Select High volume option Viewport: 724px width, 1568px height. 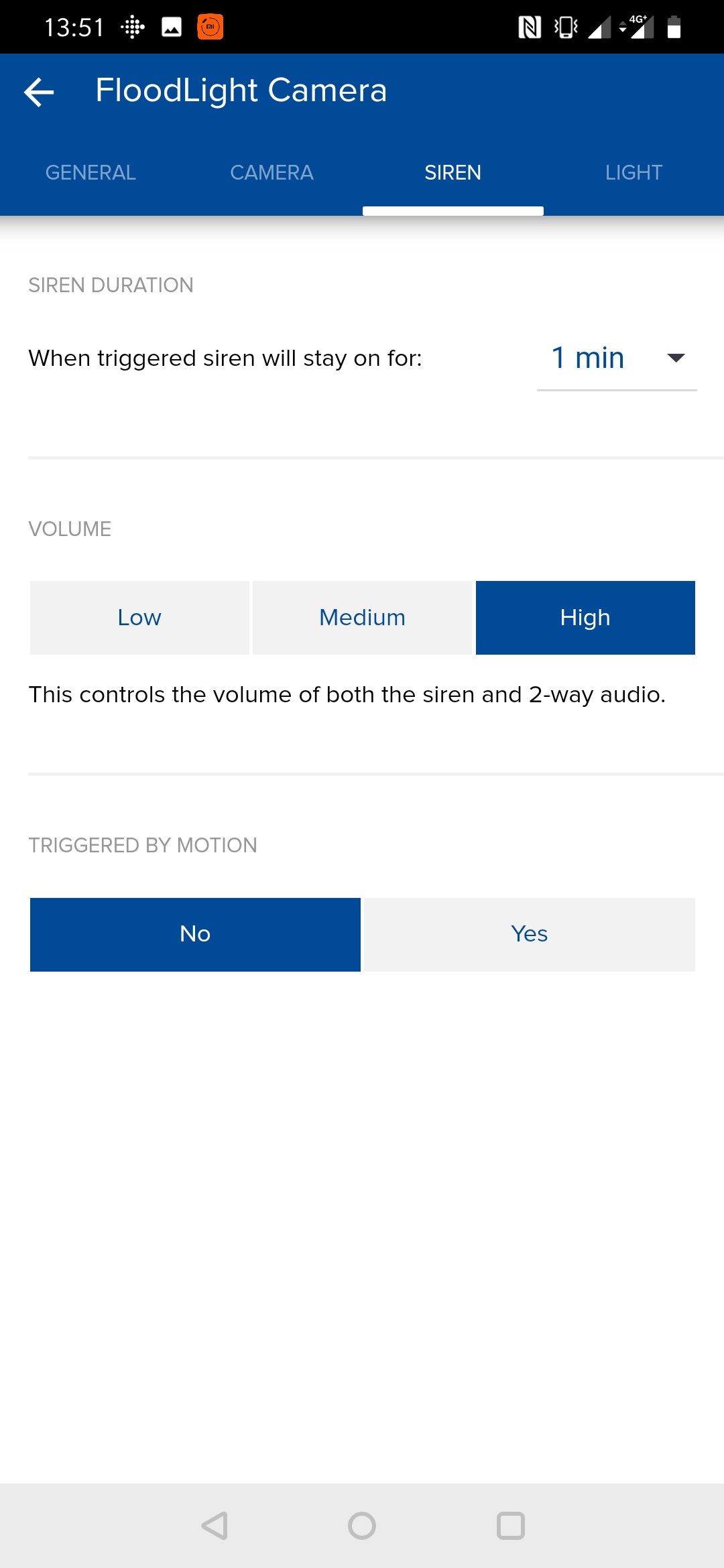[585, 618]
